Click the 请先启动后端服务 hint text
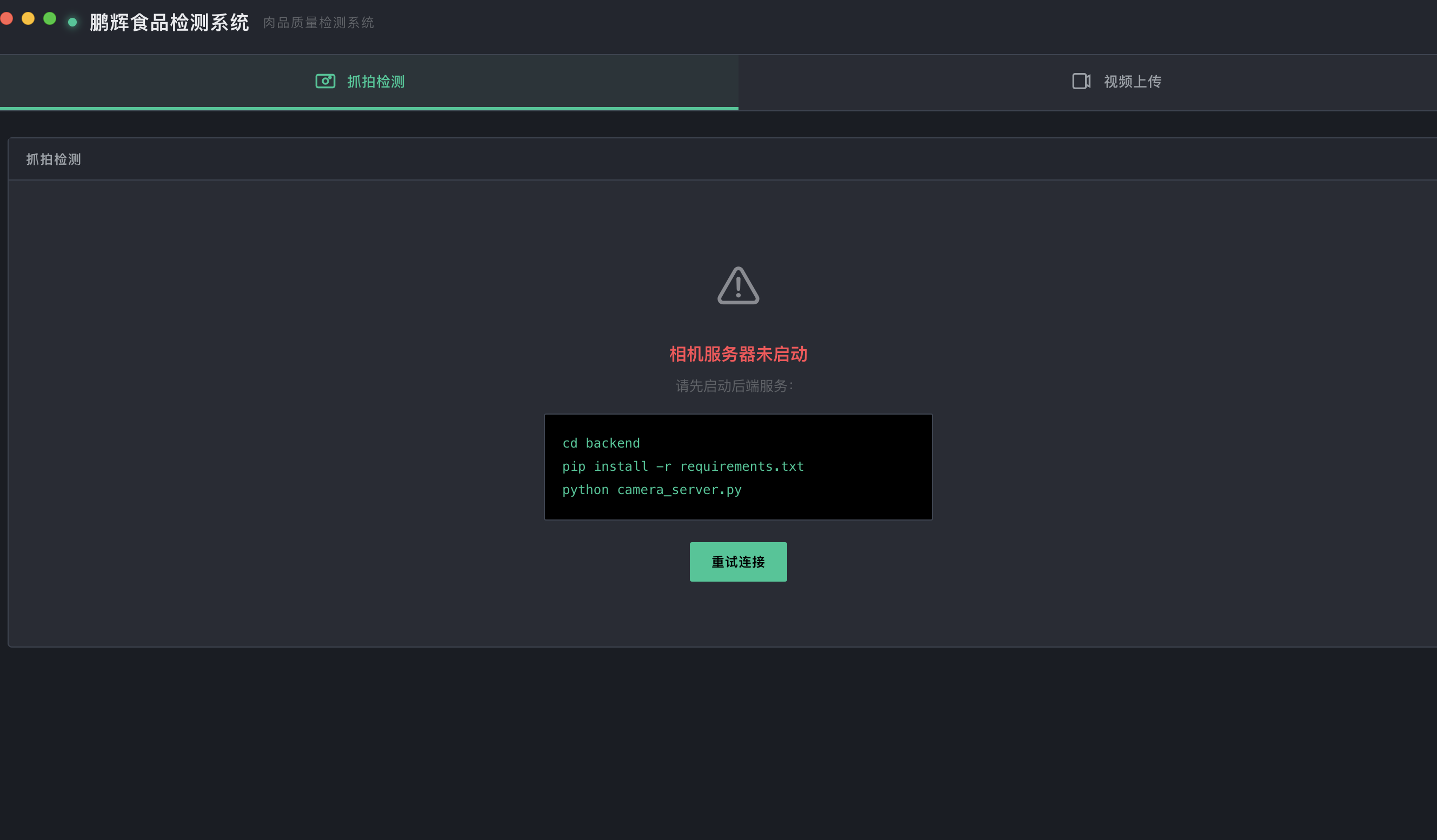This screenshot has height=840, width=1437. click(x=734, y=386)
